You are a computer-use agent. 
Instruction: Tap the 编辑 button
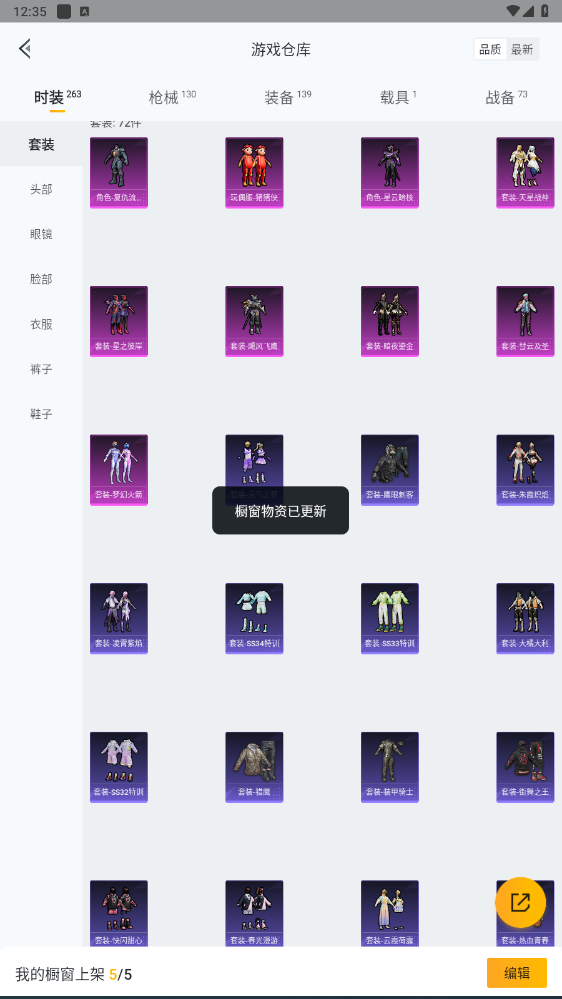point(517,973)
